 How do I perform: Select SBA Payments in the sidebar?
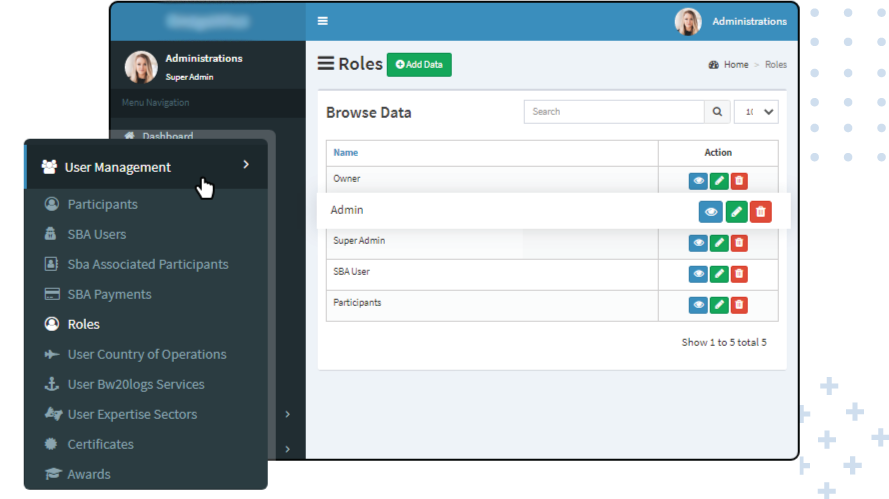pyautogui.click(x=109, y=294)
